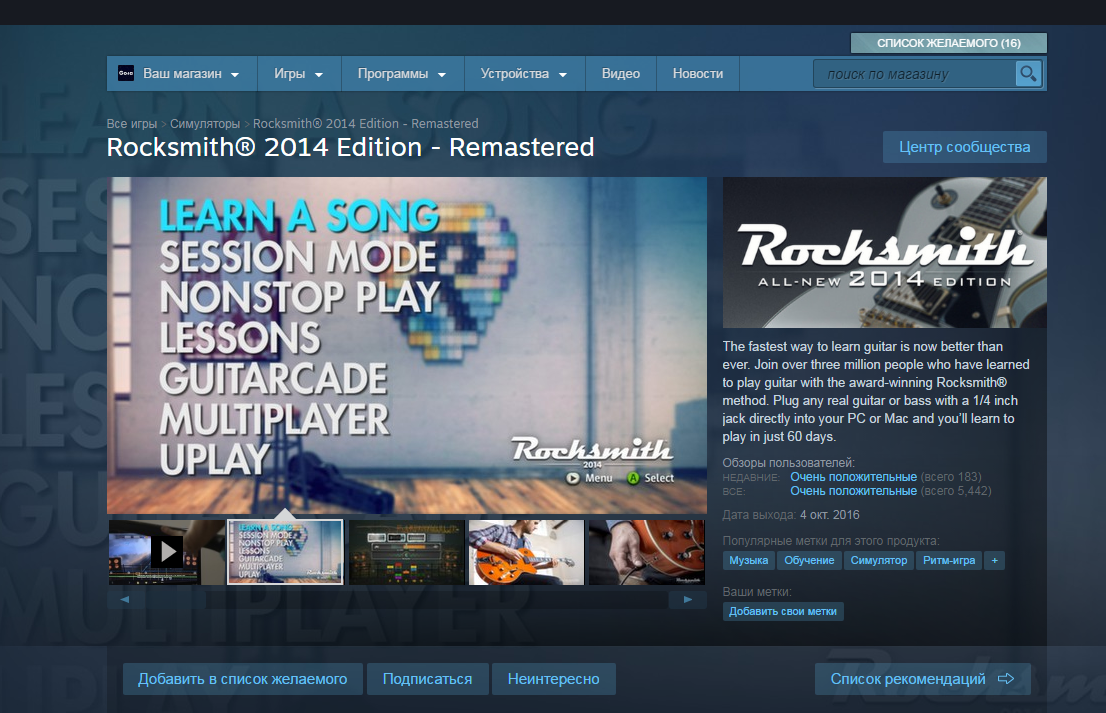Select the Музыка tag
The width and height of the screenshot is (1106, 713).
pos(748,560)
